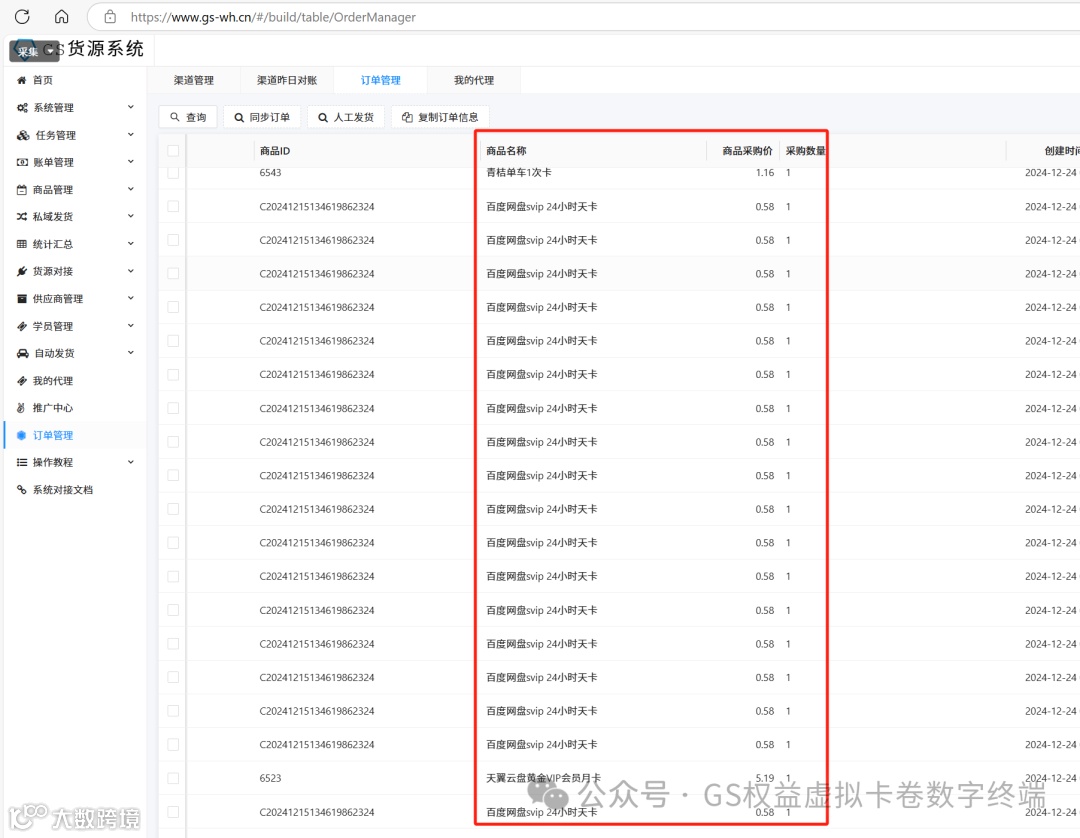Expand the 供应商管理 menu arrow

pos(130,297)
